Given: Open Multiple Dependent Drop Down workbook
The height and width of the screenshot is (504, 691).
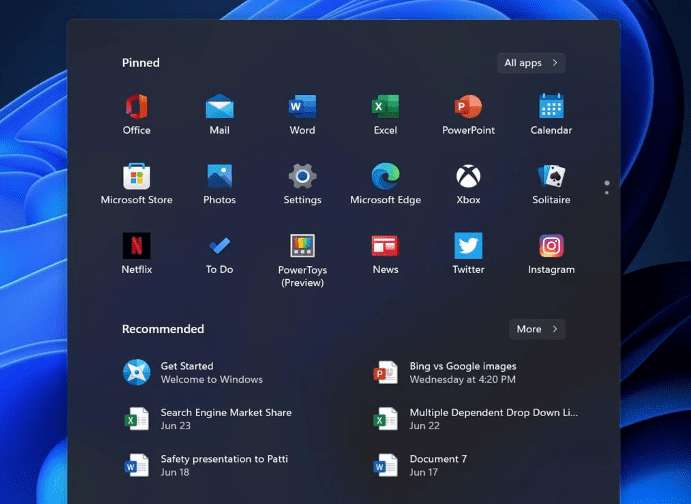Looking at the screenshot, I should 476,419.
